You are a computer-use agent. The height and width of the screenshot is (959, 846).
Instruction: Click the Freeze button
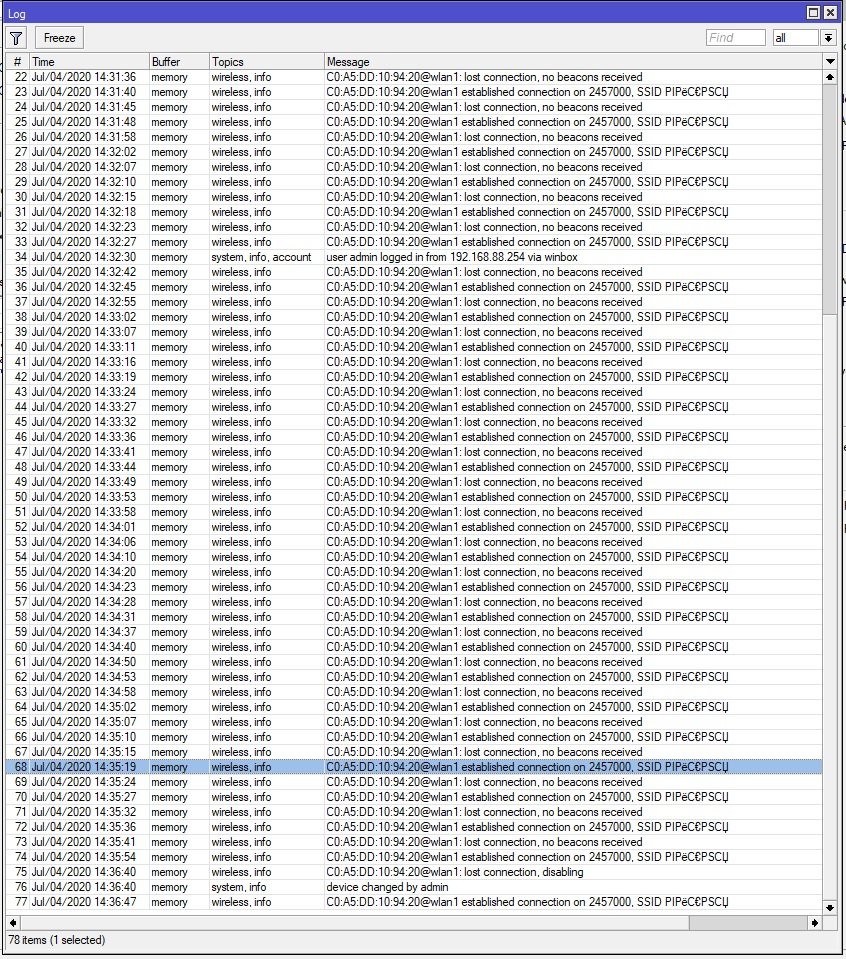(59, 38)
